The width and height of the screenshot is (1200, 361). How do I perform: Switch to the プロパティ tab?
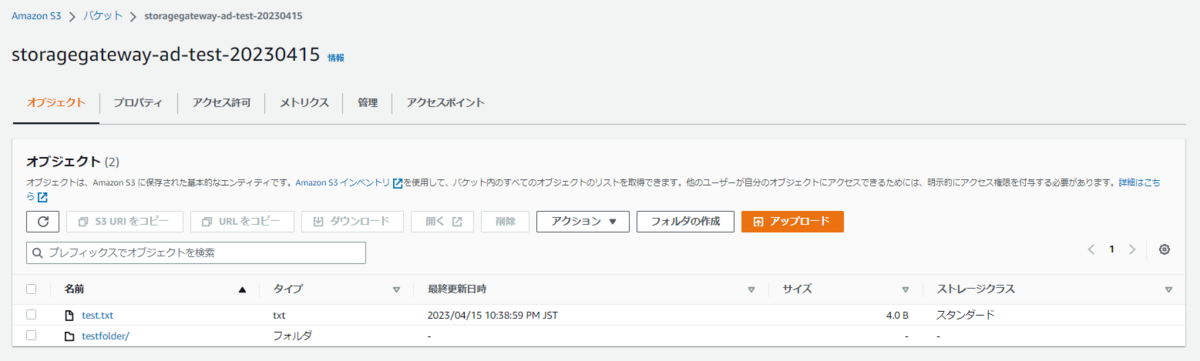pos(138,102)
